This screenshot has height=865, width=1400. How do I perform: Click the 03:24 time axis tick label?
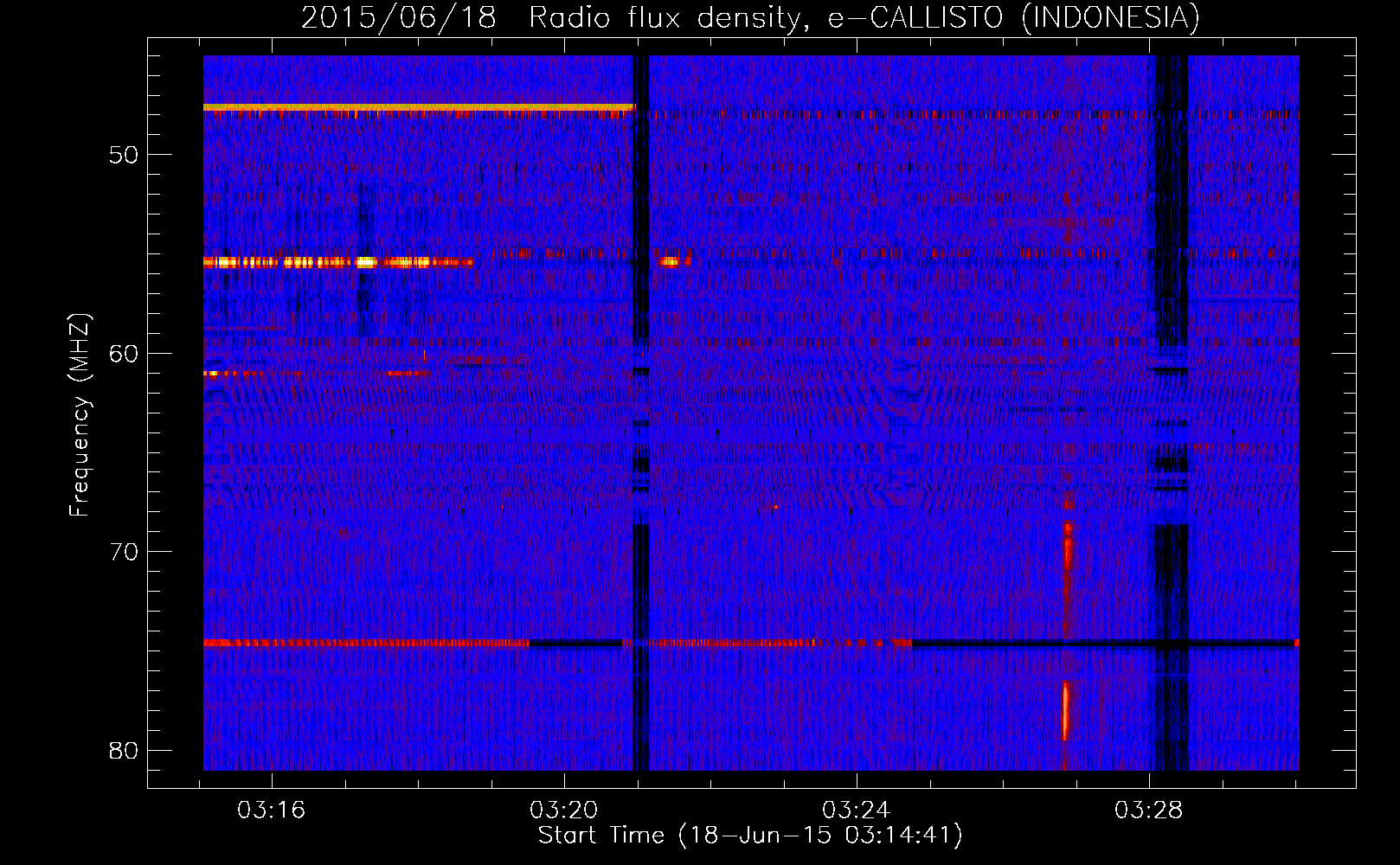pos(856,810)
